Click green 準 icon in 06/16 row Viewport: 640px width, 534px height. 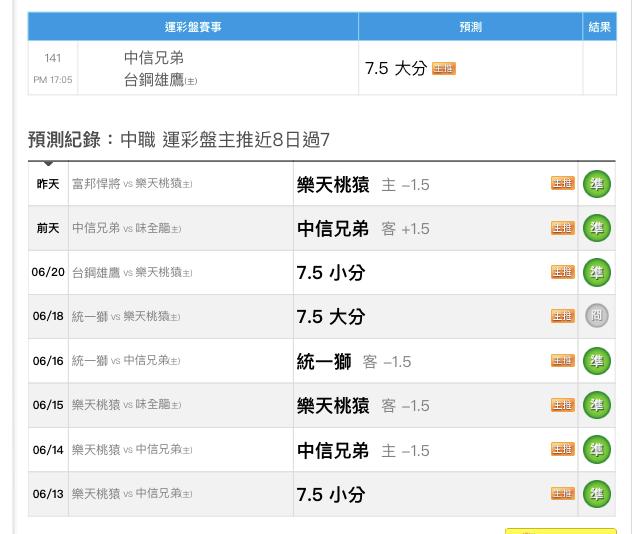click(596, 361)
